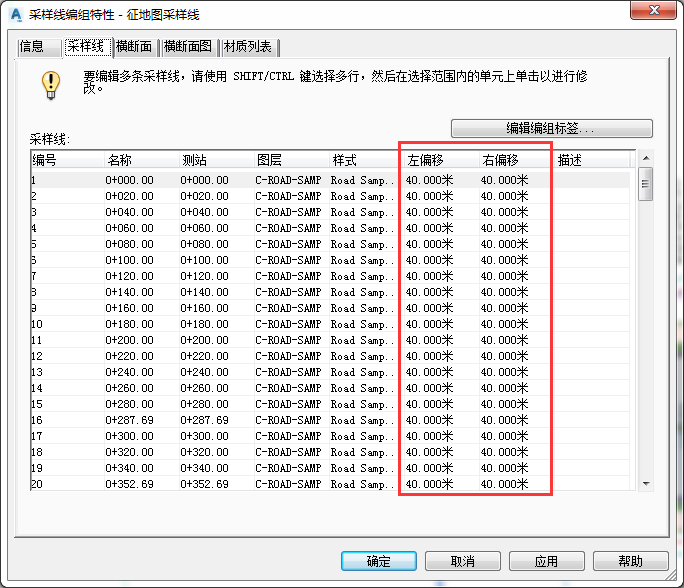
Task: Select row 1 name 0+000.00
Action: pyautogui.click(x=130, y=180)
